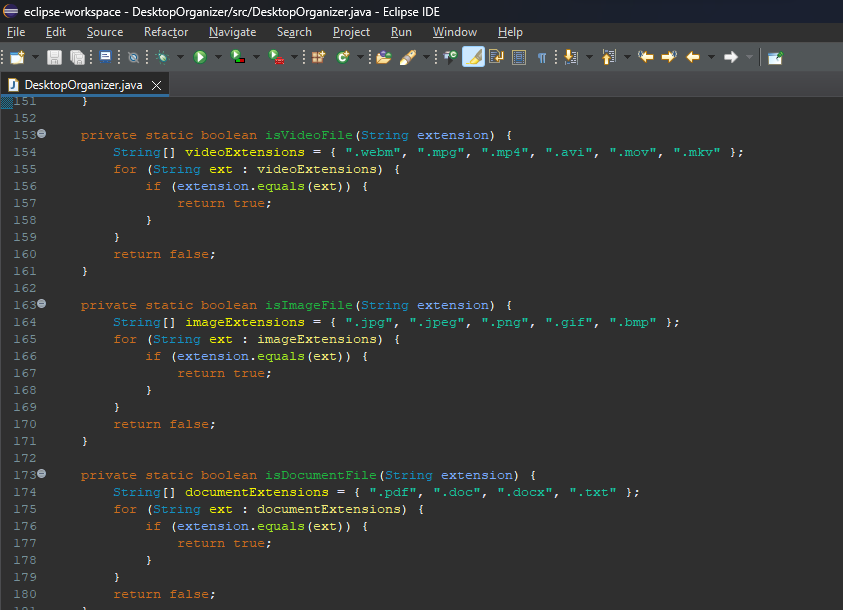Click the isImageFile method name
843x610 pixels.
tap(309, 305)
